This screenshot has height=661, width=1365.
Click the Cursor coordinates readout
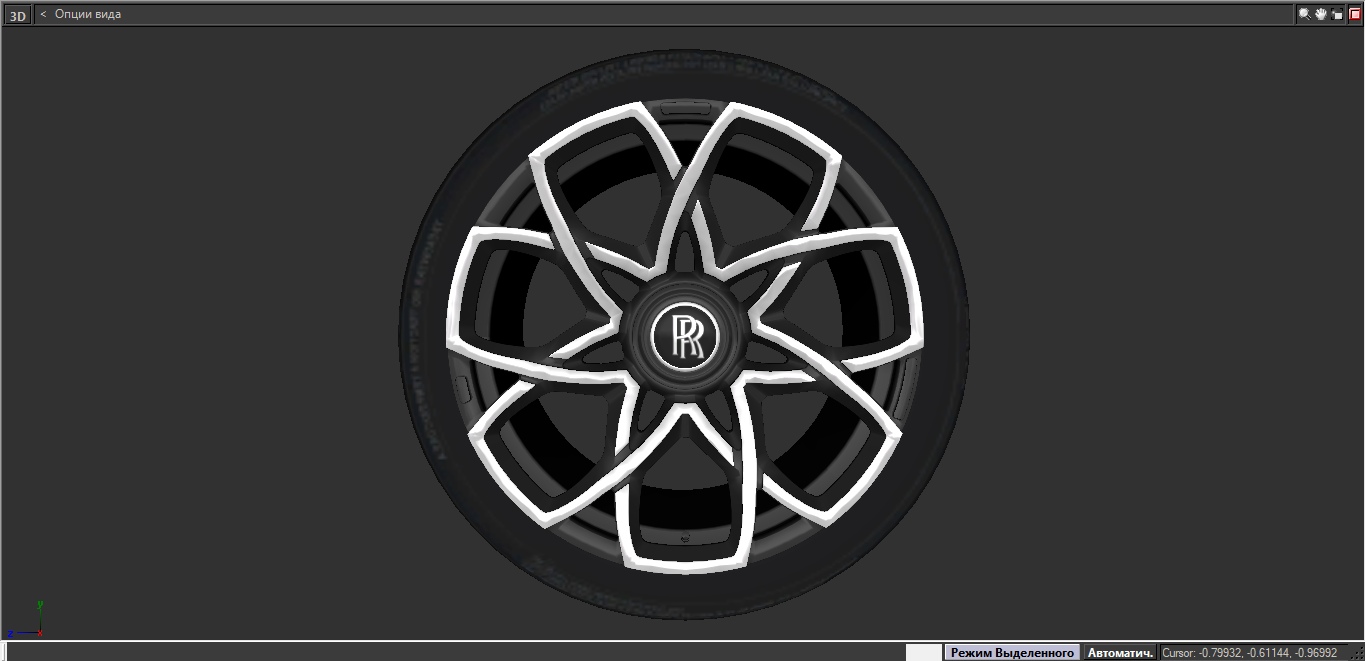coord(1249,652)
